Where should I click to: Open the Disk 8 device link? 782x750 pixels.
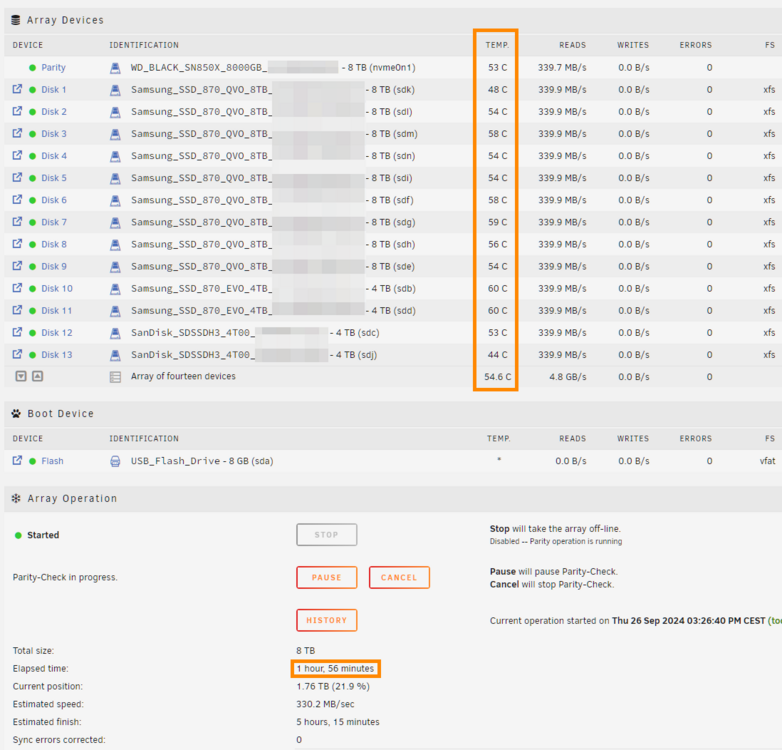tap(54, 244)
